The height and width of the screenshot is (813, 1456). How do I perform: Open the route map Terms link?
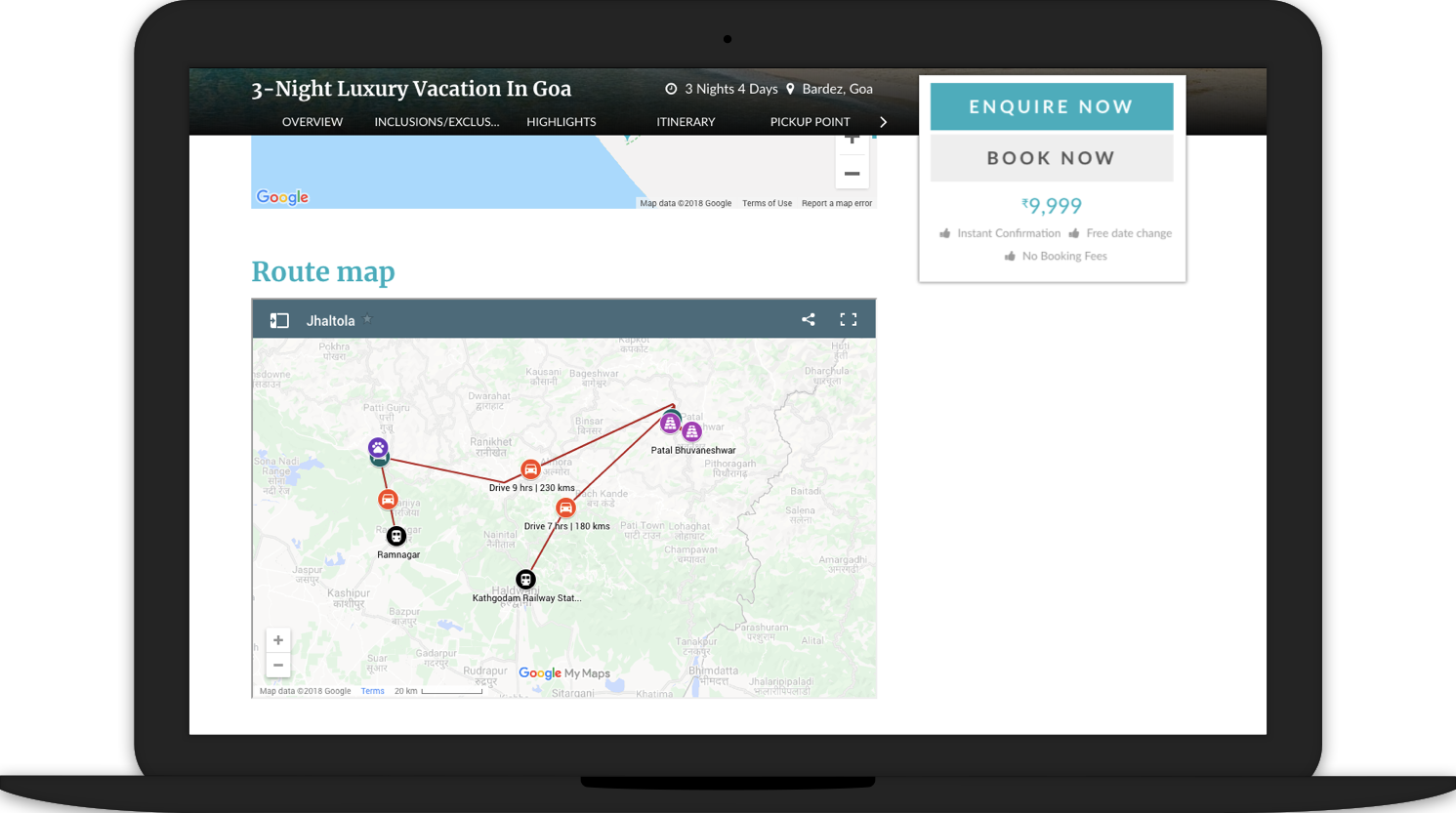[x=372, y=691]
